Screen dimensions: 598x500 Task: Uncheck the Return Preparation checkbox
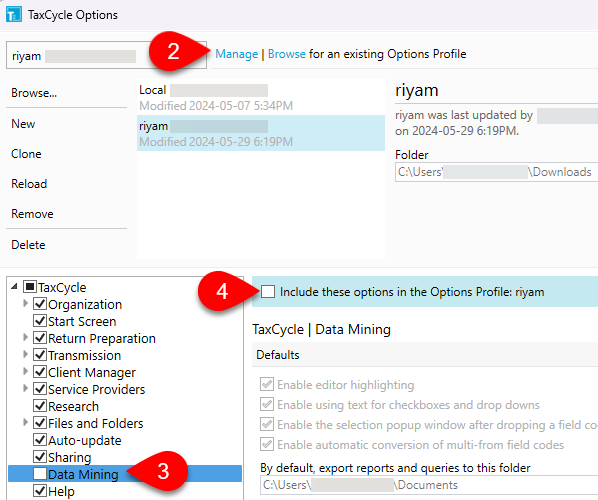click(x=40, y=338)
